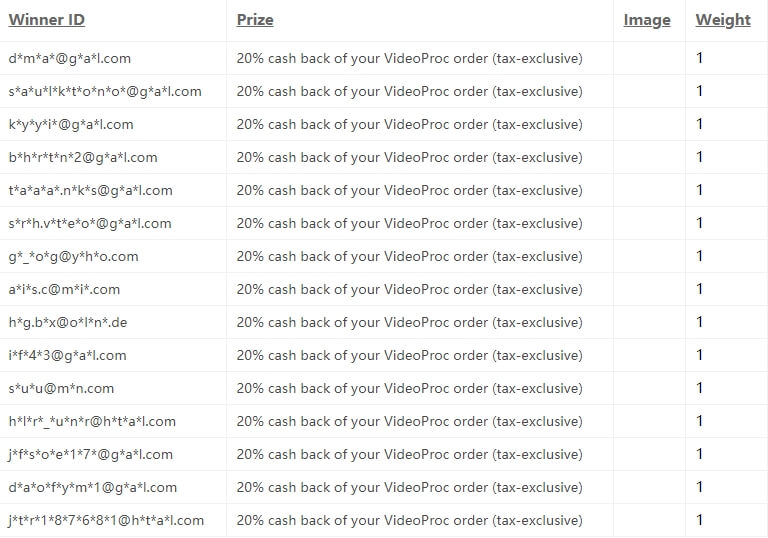The width and height of the screenshot is (768, 538).
Task: Sort by the Weight column header
Action: 723,20
